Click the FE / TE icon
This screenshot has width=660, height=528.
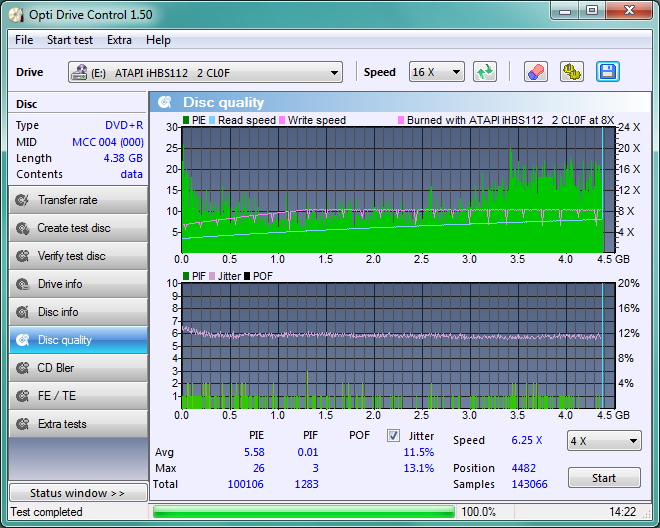[x=22, y=396]
